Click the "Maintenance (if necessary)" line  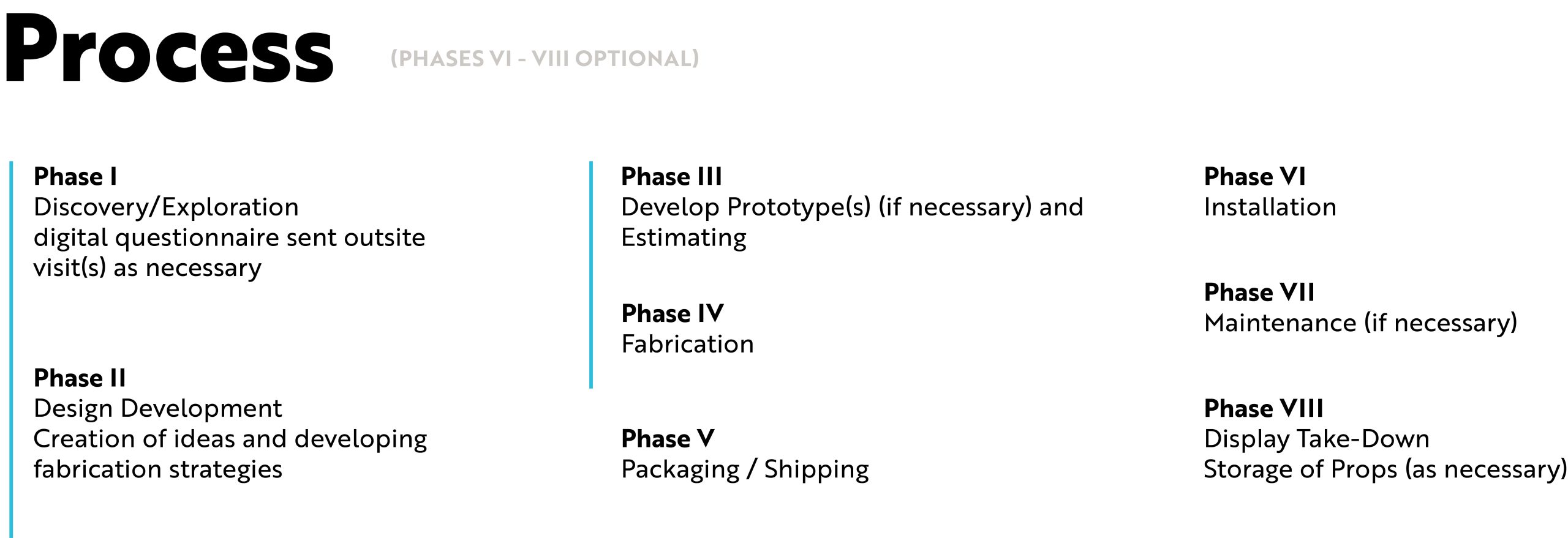[1360, 323]
